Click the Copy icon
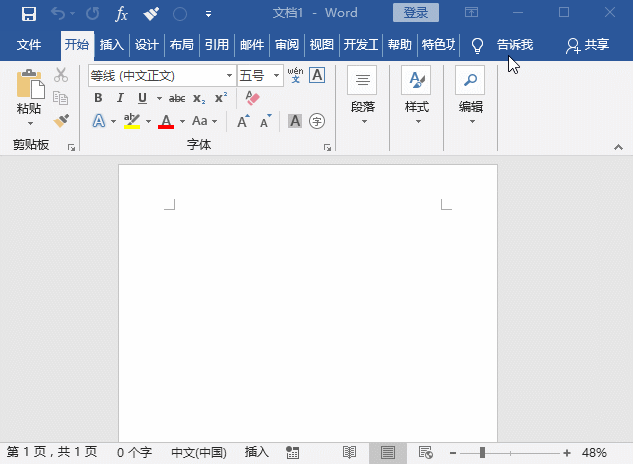 pos(61,98)
